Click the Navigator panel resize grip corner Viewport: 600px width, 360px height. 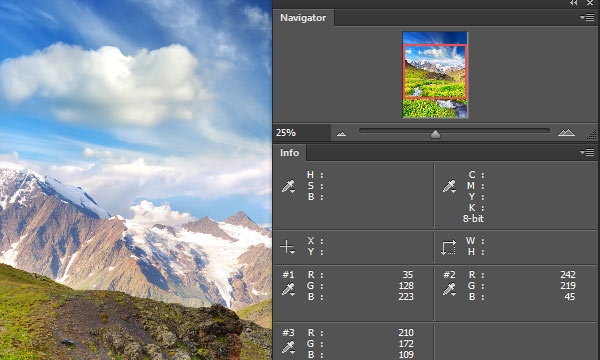(x=592, y=134)
